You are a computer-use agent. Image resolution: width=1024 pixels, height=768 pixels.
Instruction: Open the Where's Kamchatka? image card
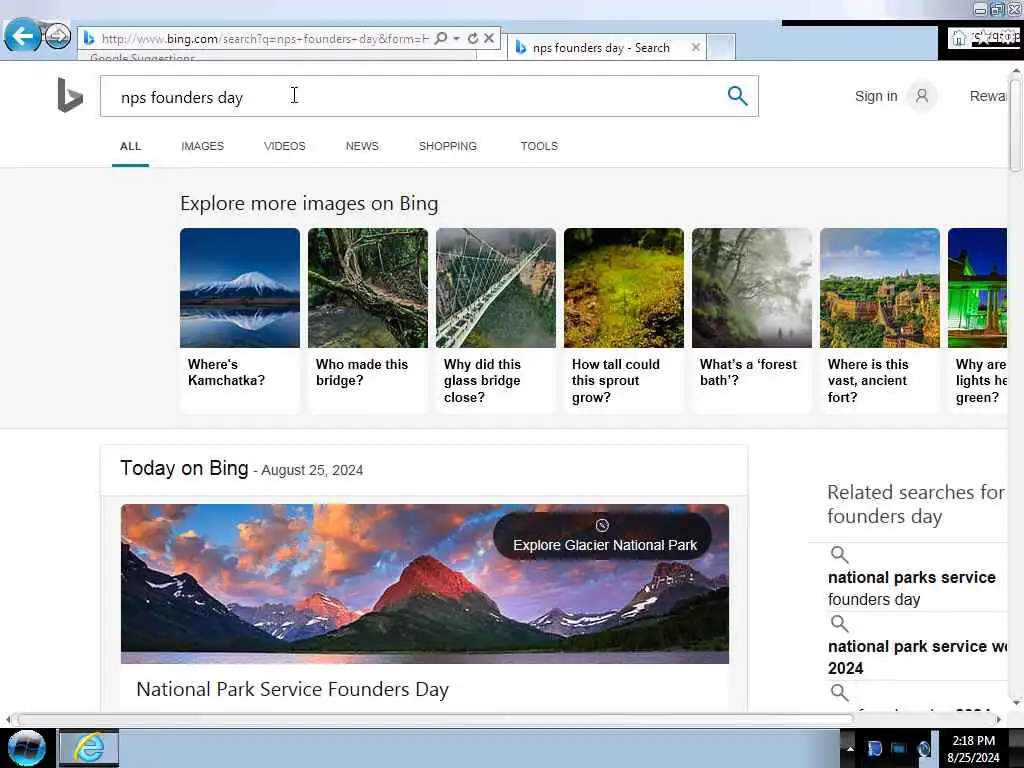click(240, 320)
